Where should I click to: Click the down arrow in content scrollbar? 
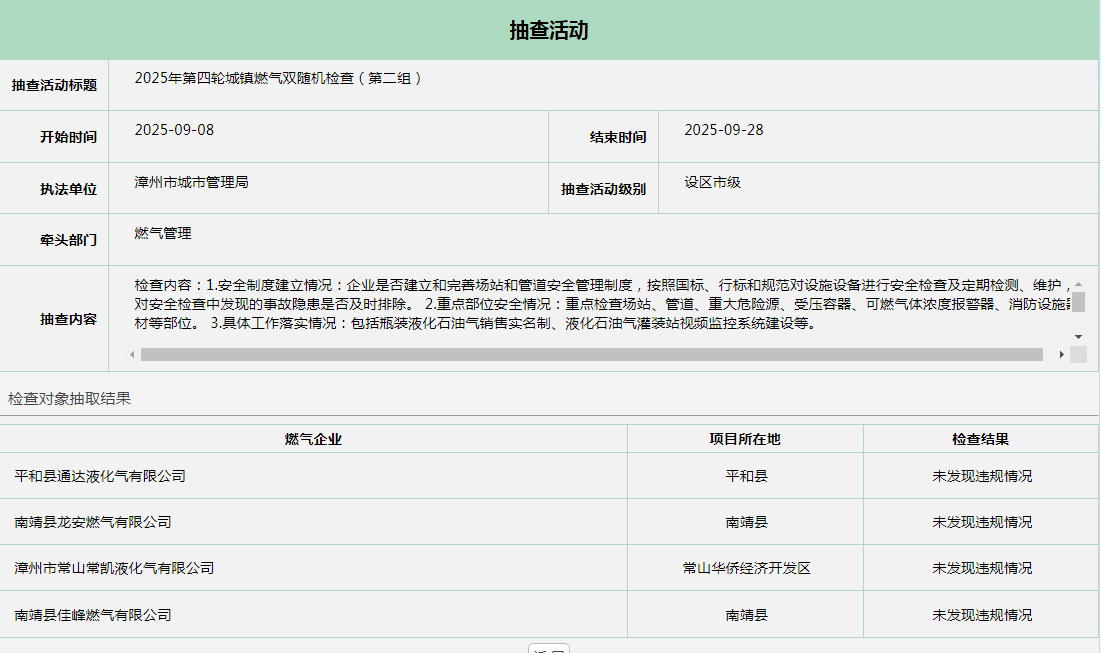(x=1078, y=337)
